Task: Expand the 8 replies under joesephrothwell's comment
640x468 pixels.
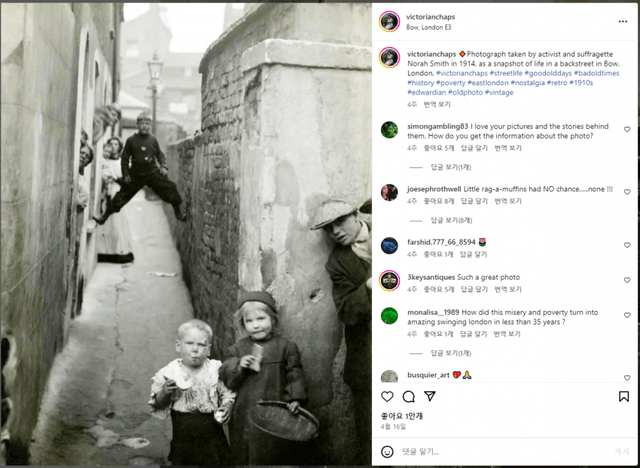Action: 451,221
